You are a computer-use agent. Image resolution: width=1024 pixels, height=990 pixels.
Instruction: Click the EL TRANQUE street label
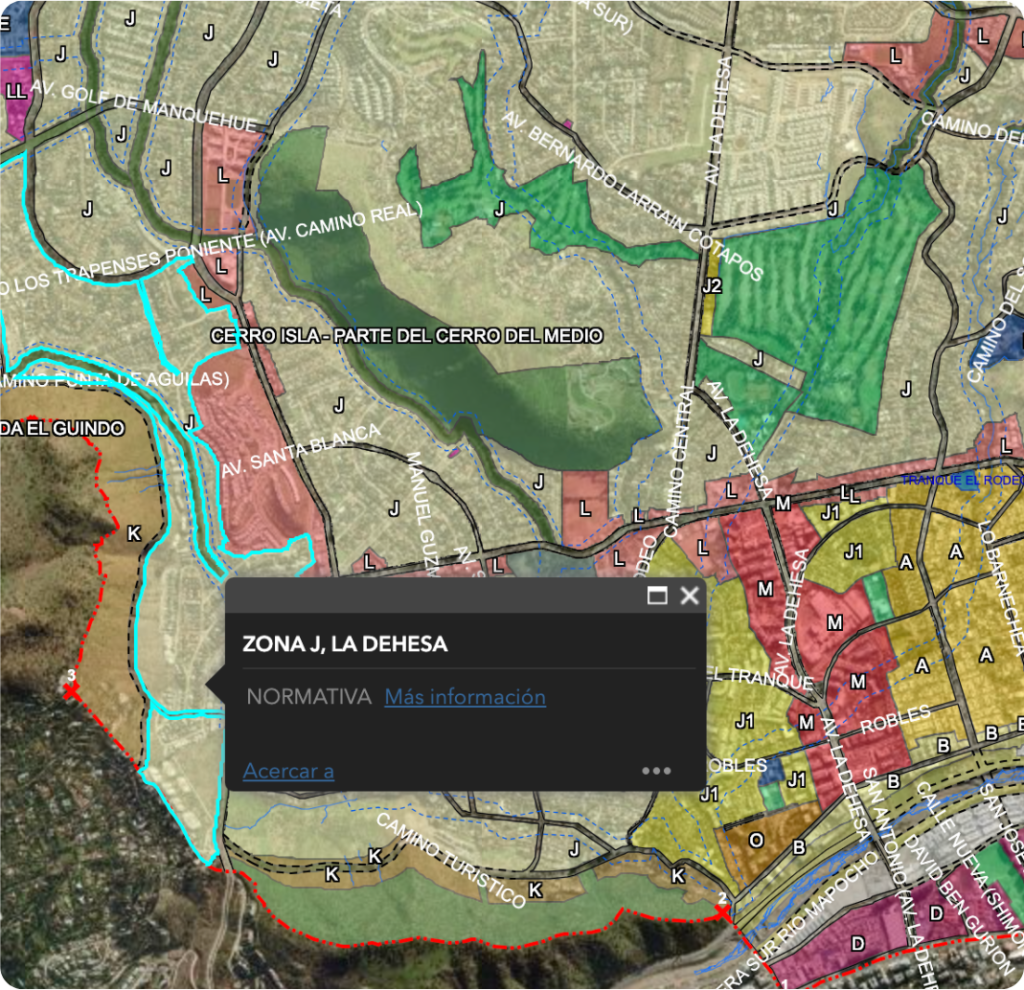click(x=760, y=678)
